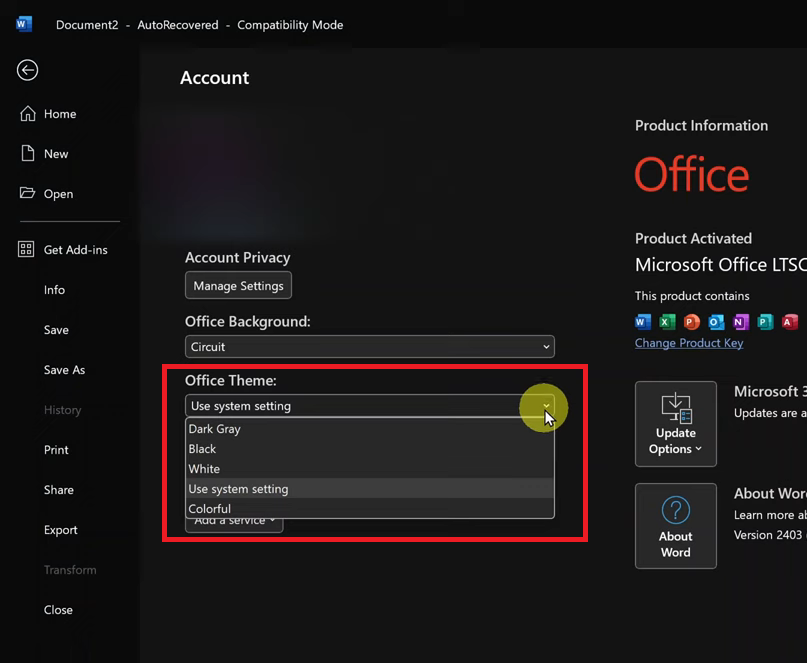Screen dimensions: 807x663
Task: Open the Print page
Action: [56, 450]
